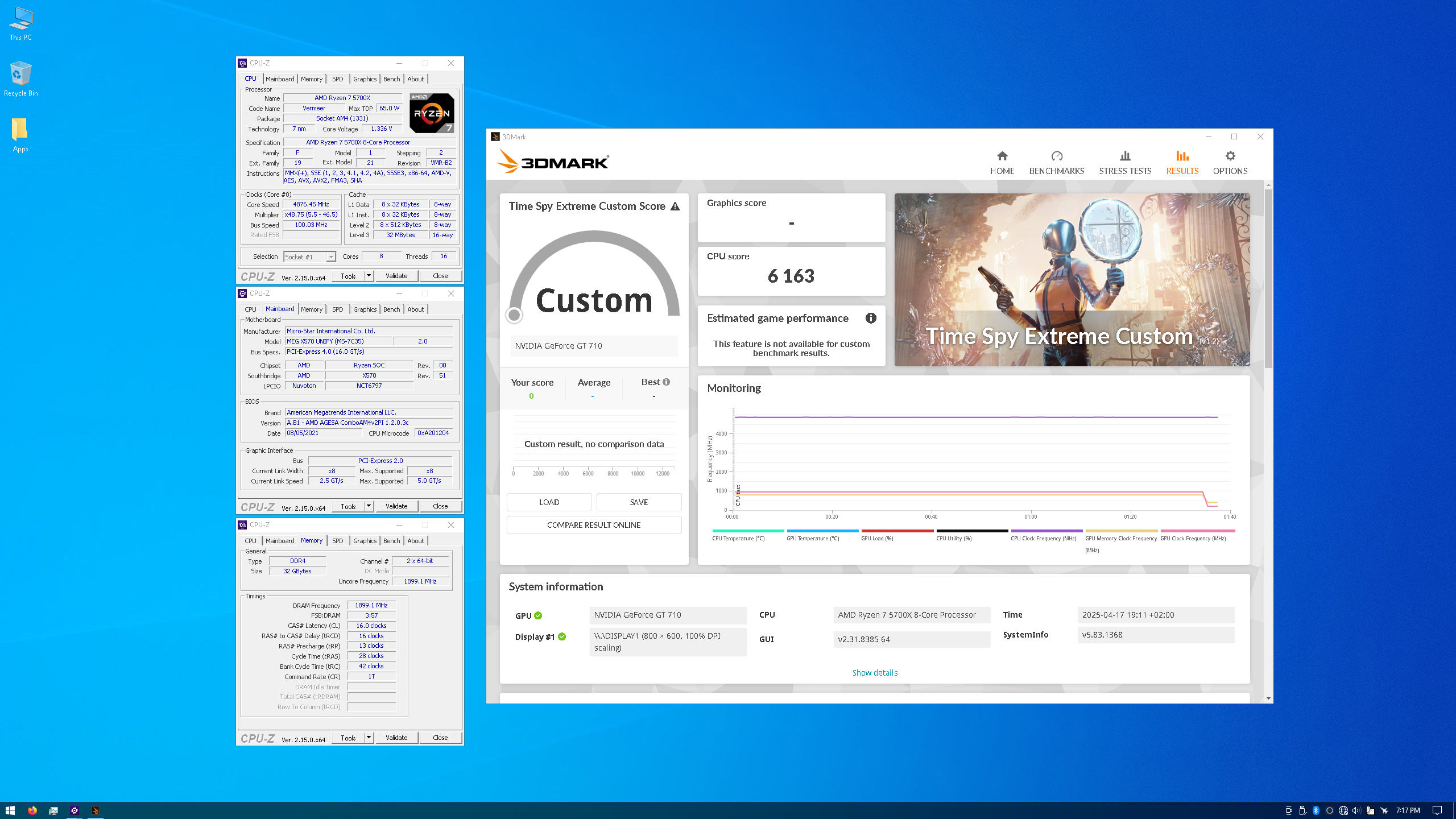Click Close button in Memory CPU-Z window
The height and width of the screenshot is (819, 1456).
(440, 738)
